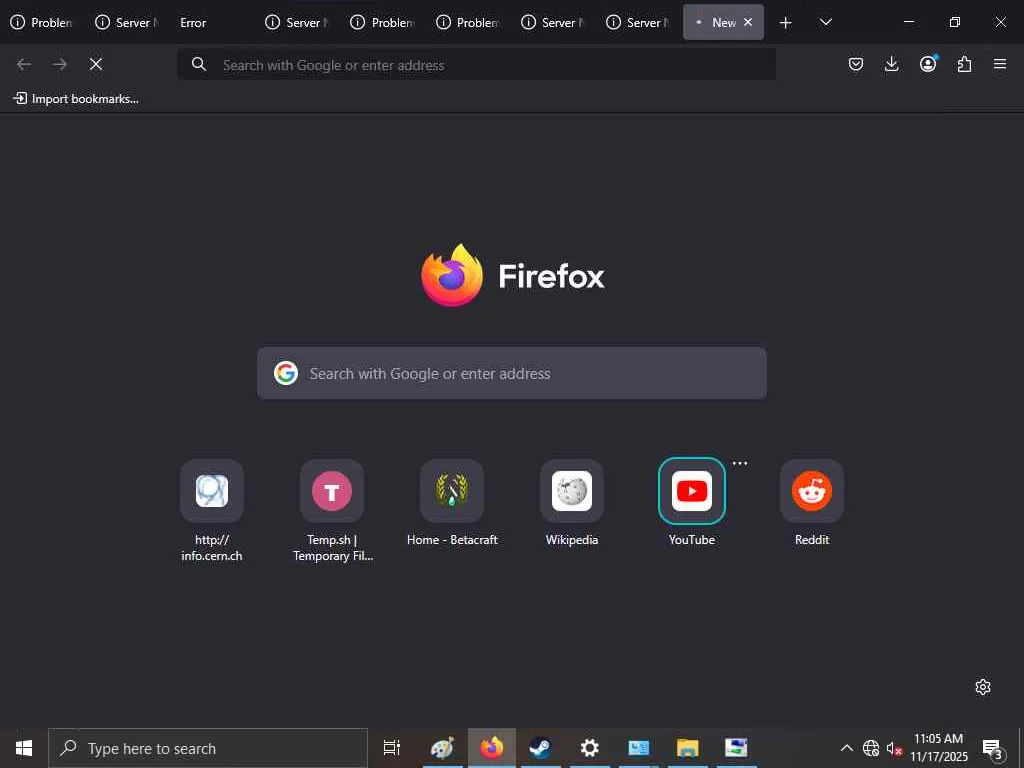Open the Downloads panel
1024x768 pixels.
tap(891, 64)
